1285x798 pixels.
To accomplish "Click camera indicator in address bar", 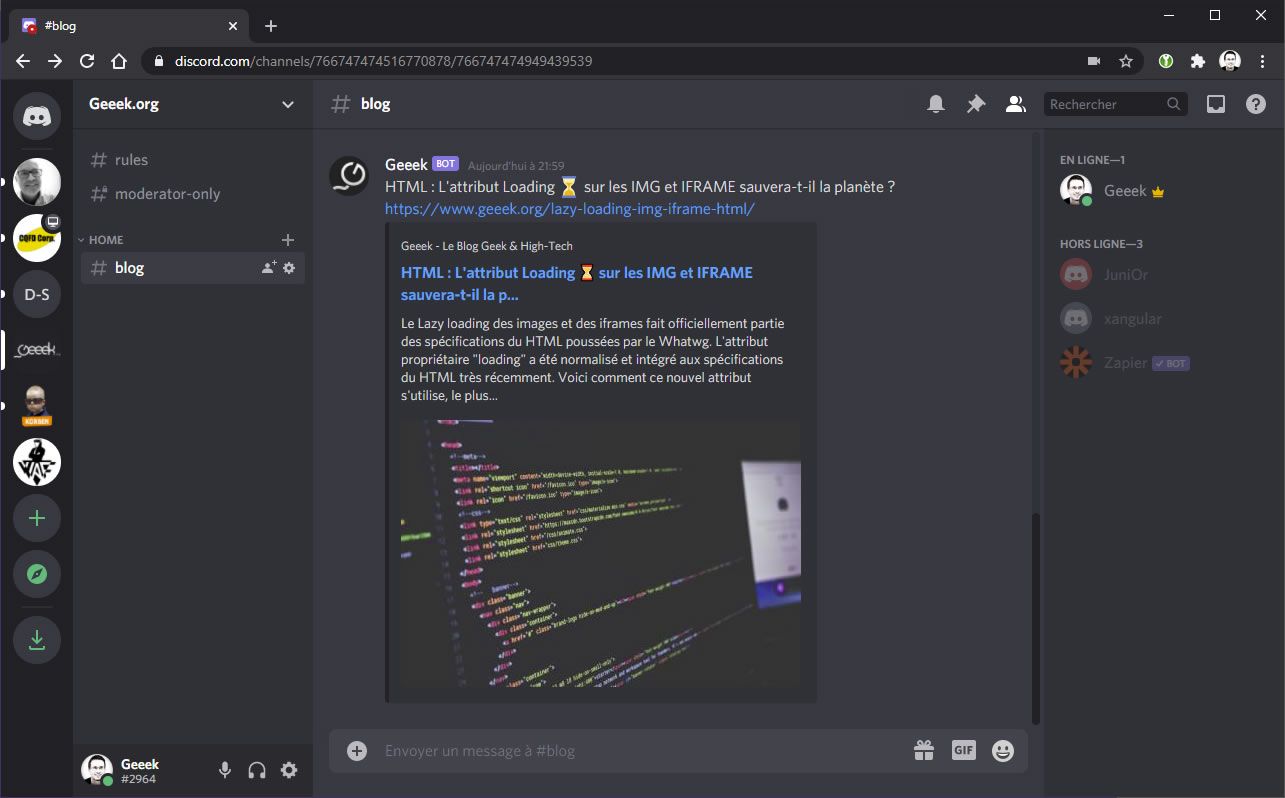I will [1094, 61].
